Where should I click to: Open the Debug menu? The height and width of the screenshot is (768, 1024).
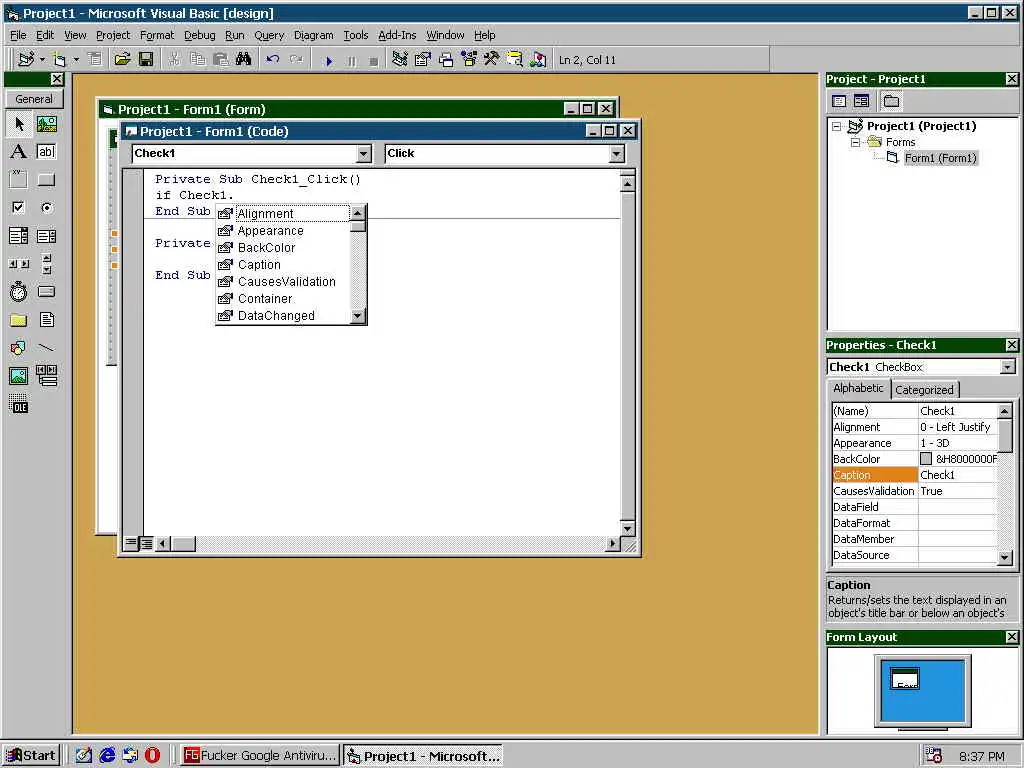tap(199, 35)
